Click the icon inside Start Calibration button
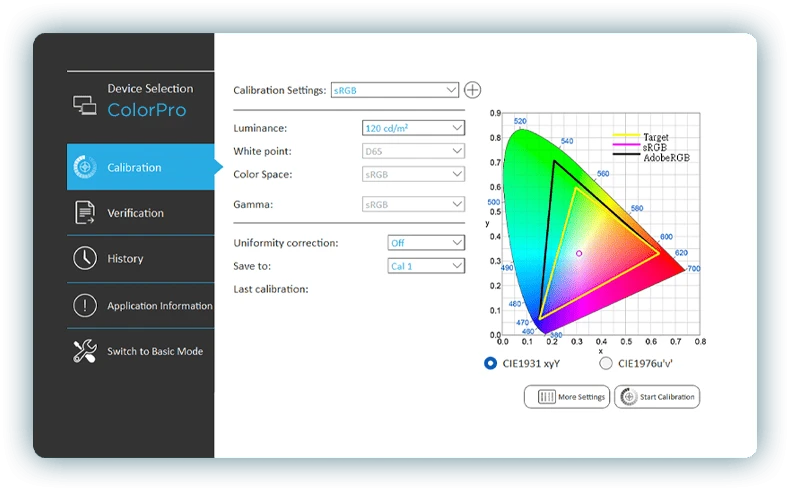The width and height of the screenshot is (790, 491). click(x=628, y=397)
